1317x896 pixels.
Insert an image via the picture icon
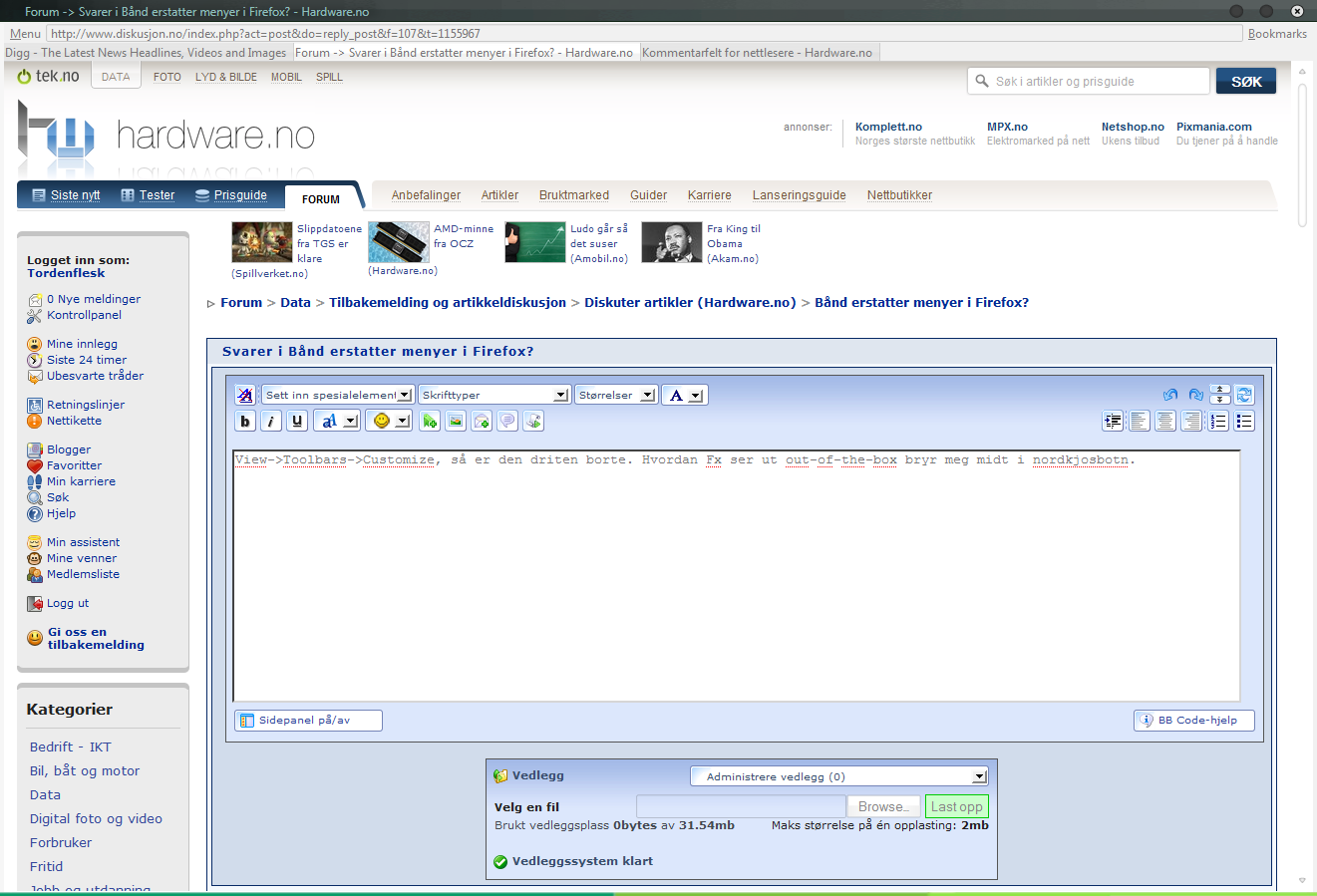456,421
